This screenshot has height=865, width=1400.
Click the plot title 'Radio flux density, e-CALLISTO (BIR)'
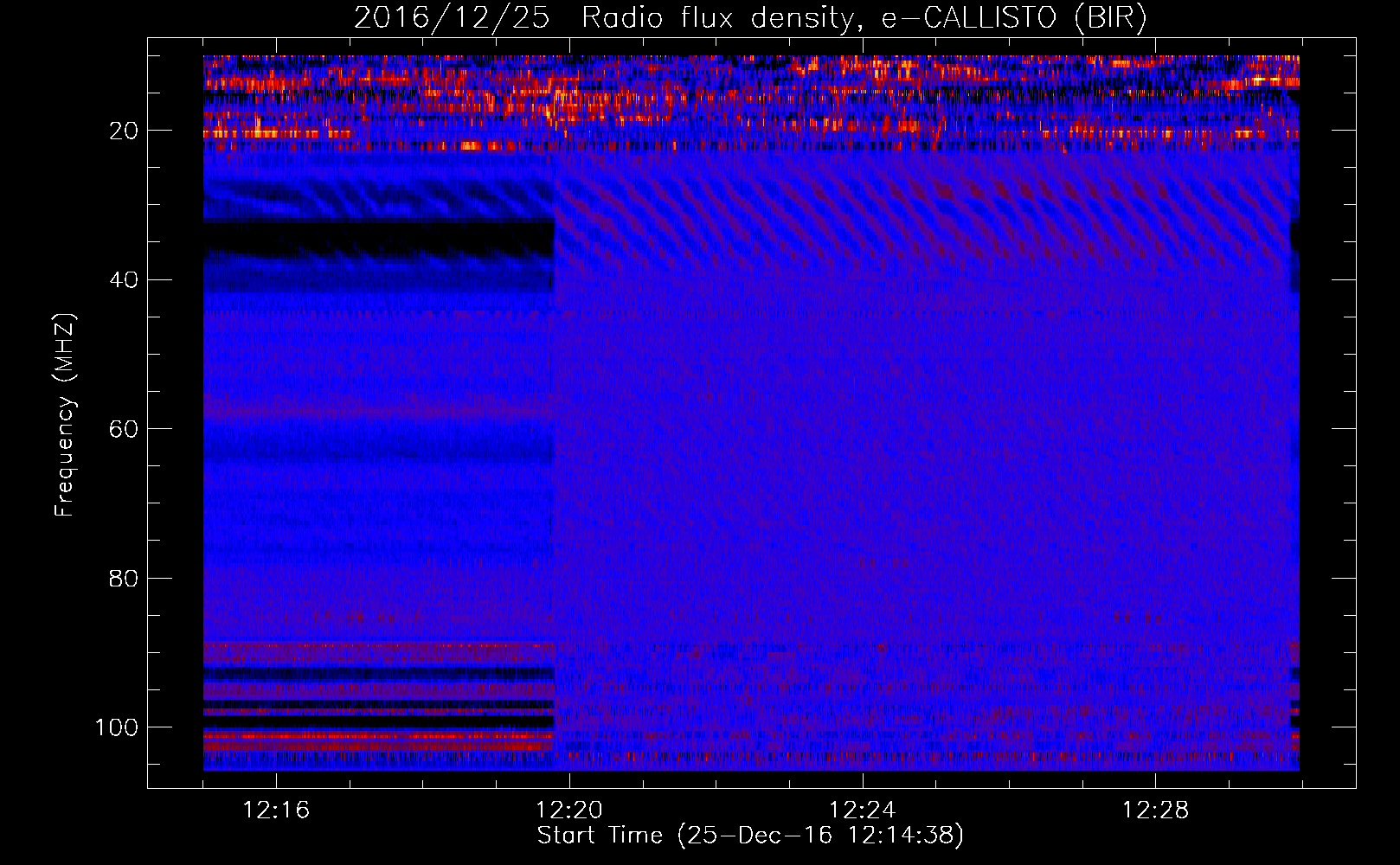864,19
